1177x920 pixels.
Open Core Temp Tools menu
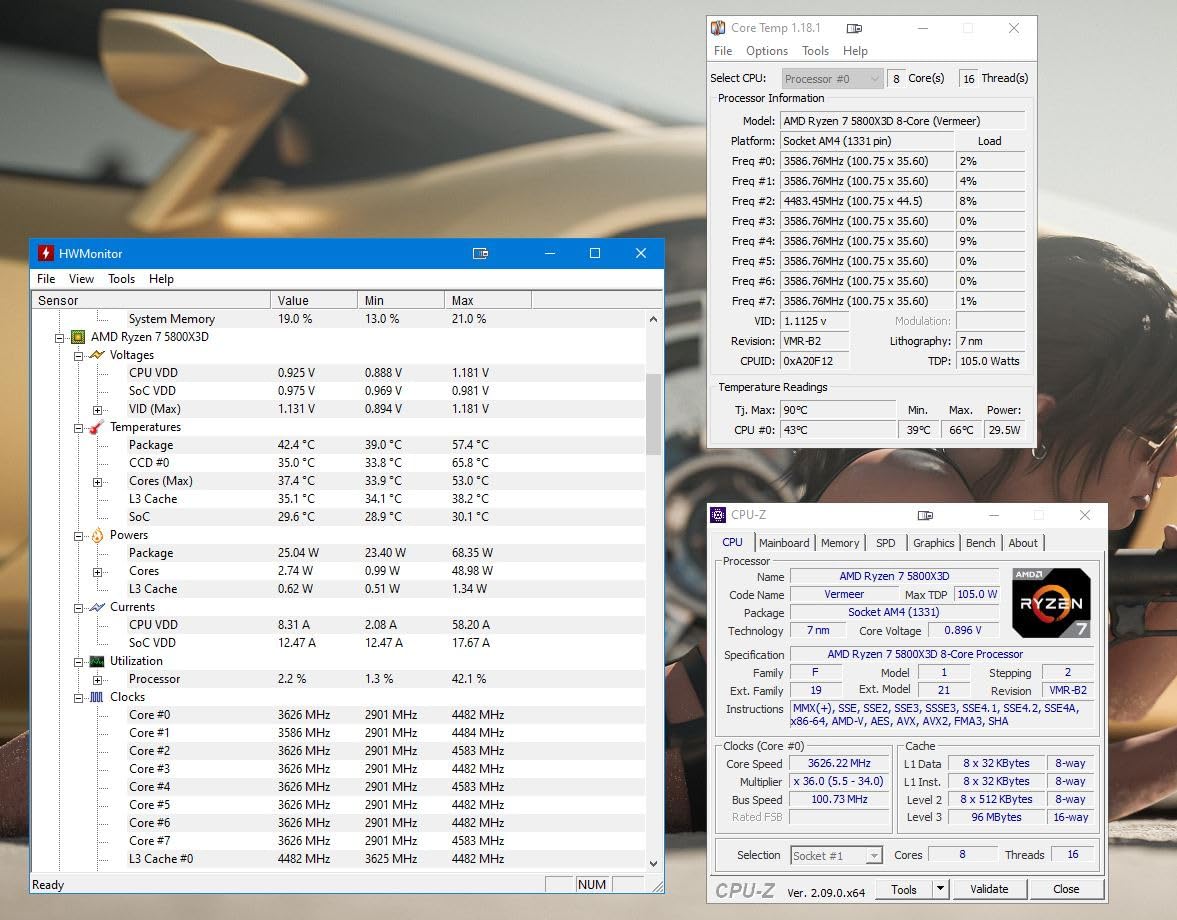tap(815, 50)
